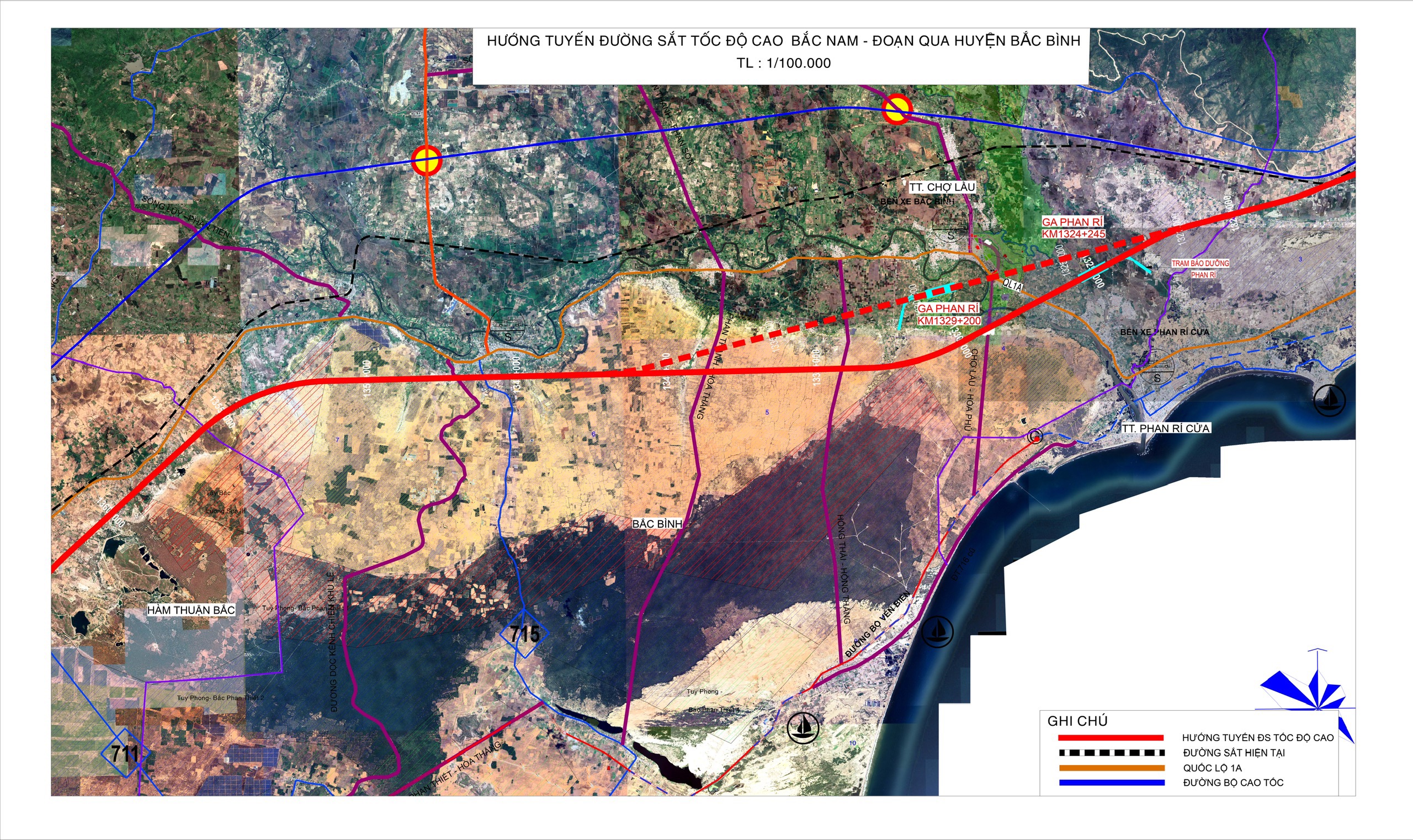
Task: Click the GHI CHÚ legend heading
Action: 1077,721
